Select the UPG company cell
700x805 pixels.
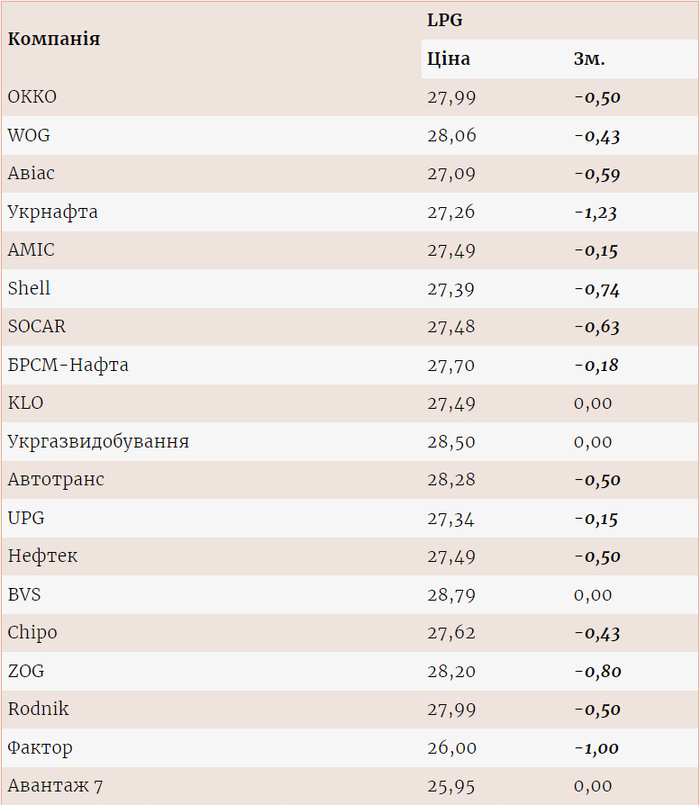[x=26, y=518]
